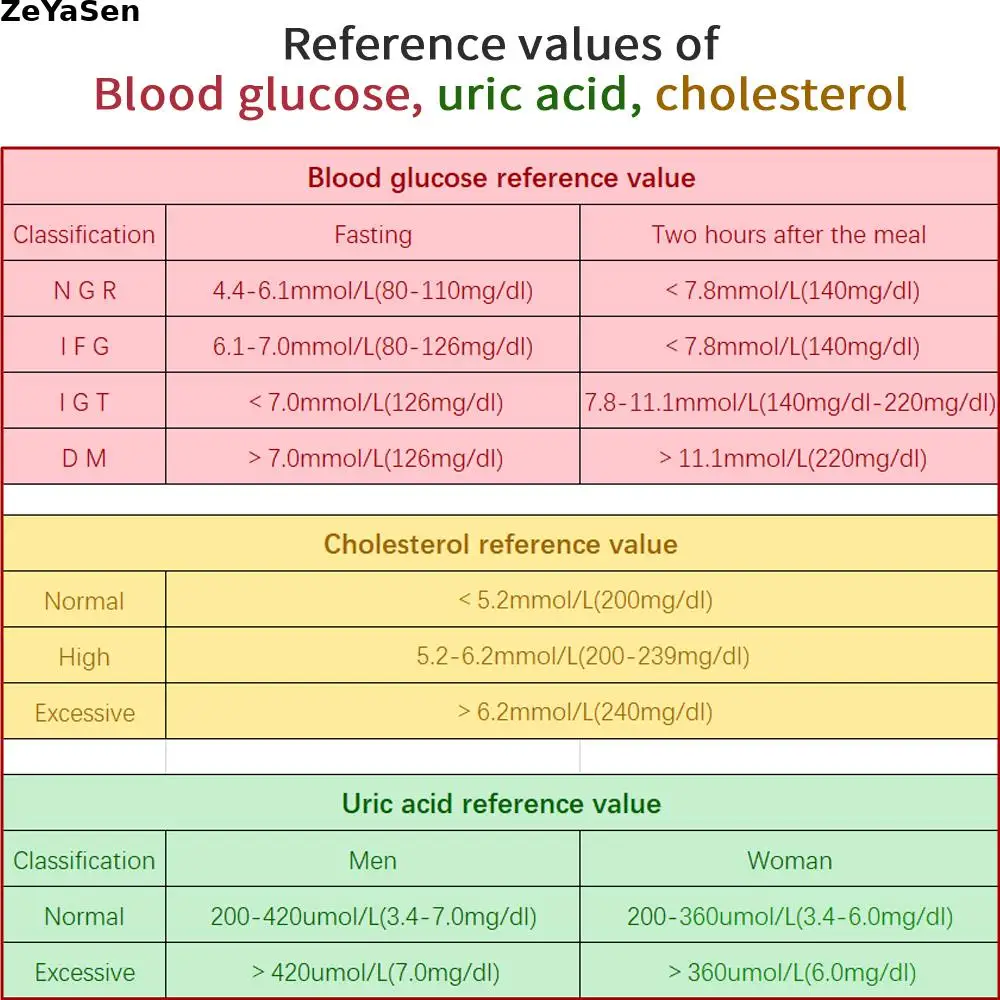The width and height of the screenshot is (1000, 1000).
Task: Select the I G T row label
Action: pos(84,403)
